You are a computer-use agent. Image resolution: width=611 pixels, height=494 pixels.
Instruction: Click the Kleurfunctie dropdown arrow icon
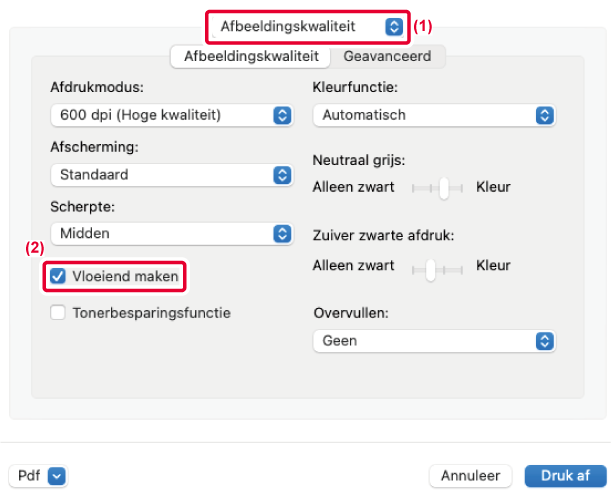pyautogui.click(x=545, y=115)
